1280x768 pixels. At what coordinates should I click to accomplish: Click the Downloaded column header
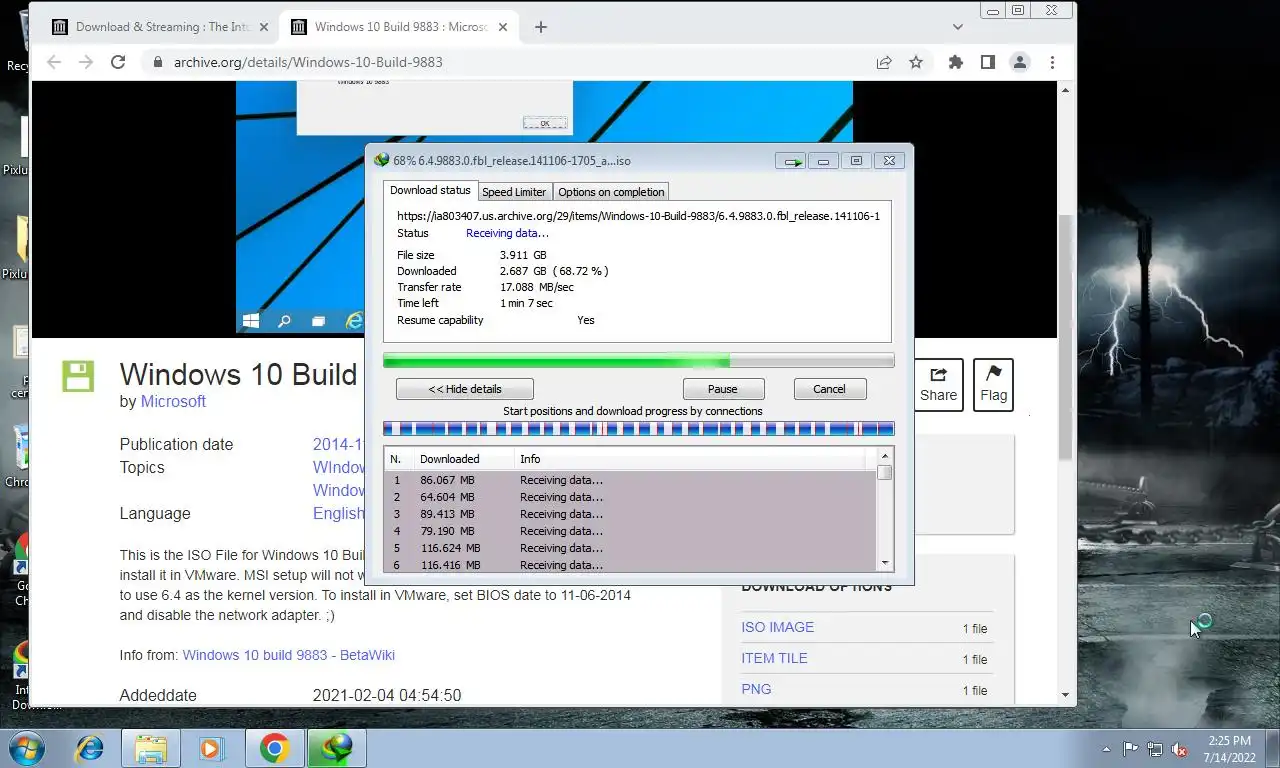[464, 459]
